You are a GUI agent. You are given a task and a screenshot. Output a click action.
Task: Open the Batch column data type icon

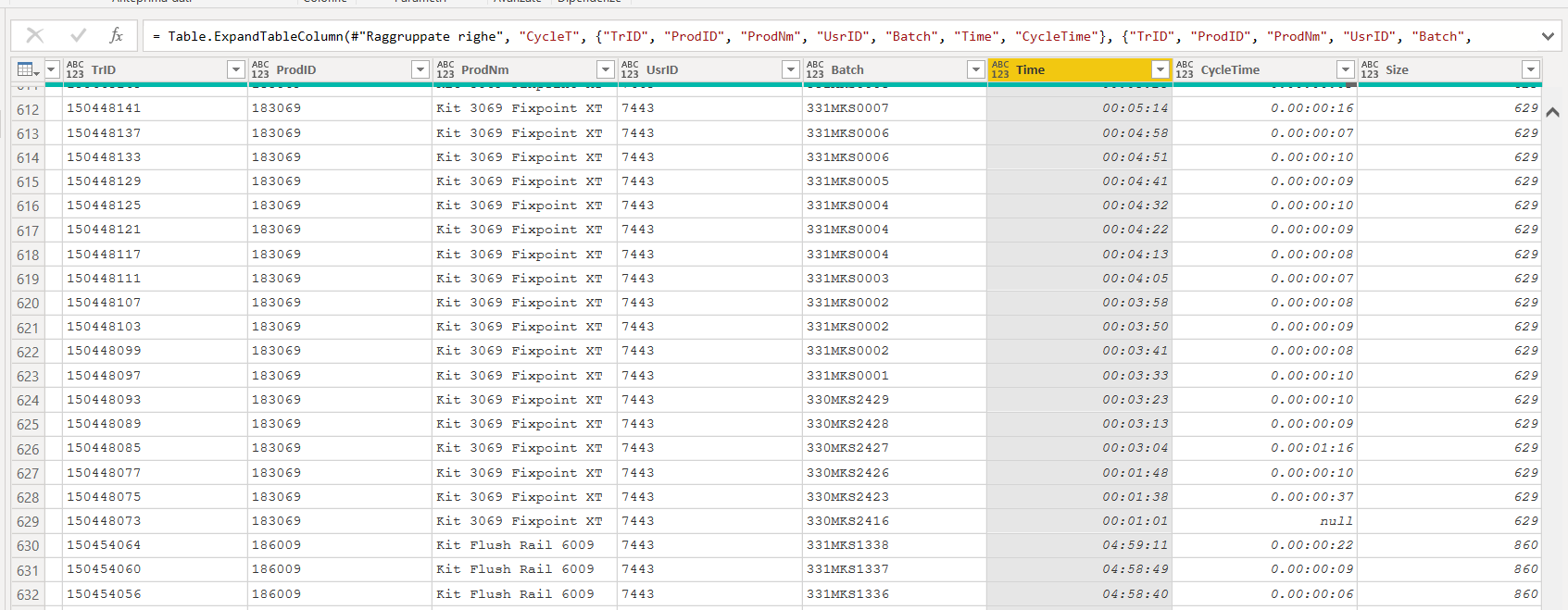pyautogui.click(x=815, y=69)
